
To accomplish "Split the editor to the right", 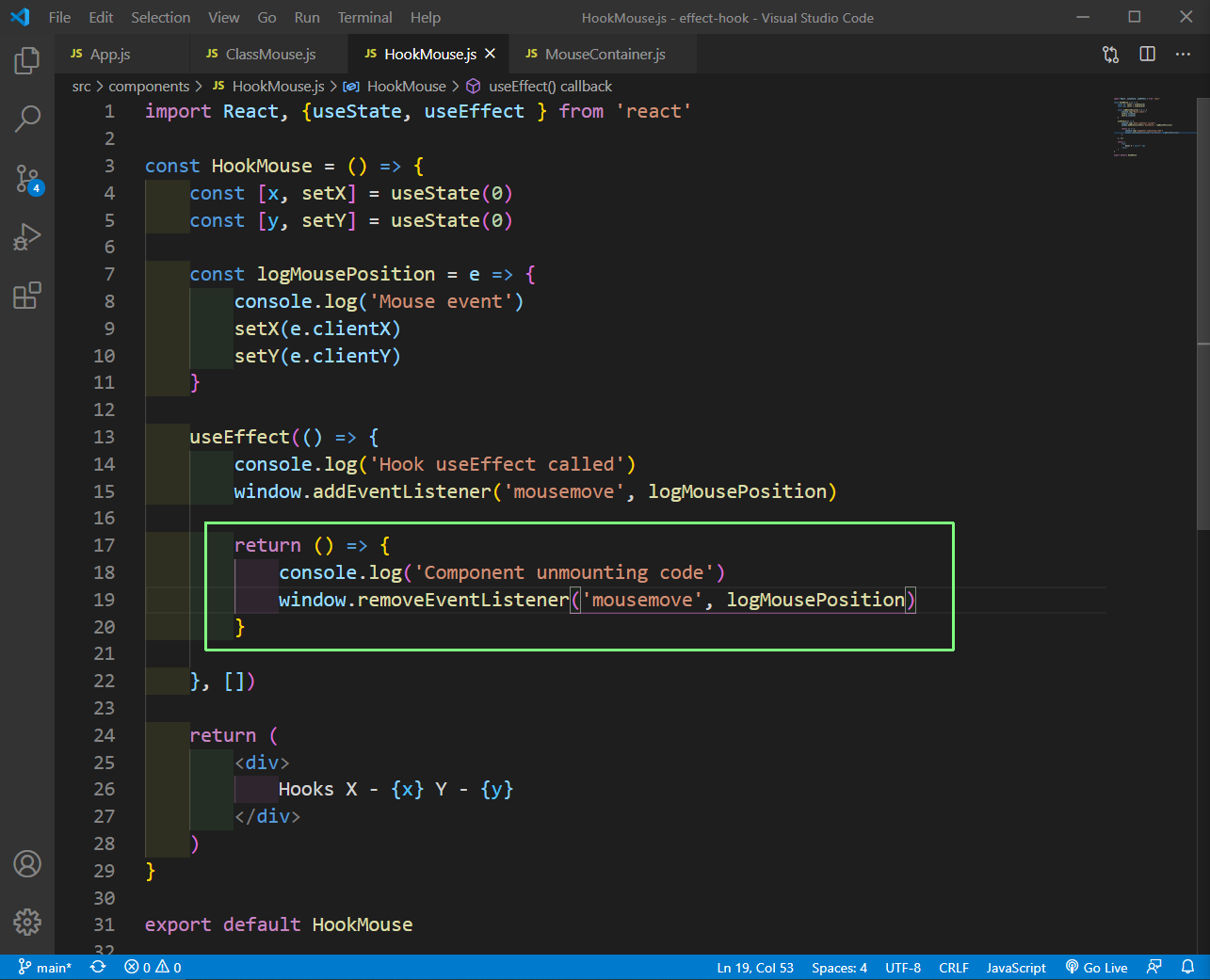I will pos(1147,55).
